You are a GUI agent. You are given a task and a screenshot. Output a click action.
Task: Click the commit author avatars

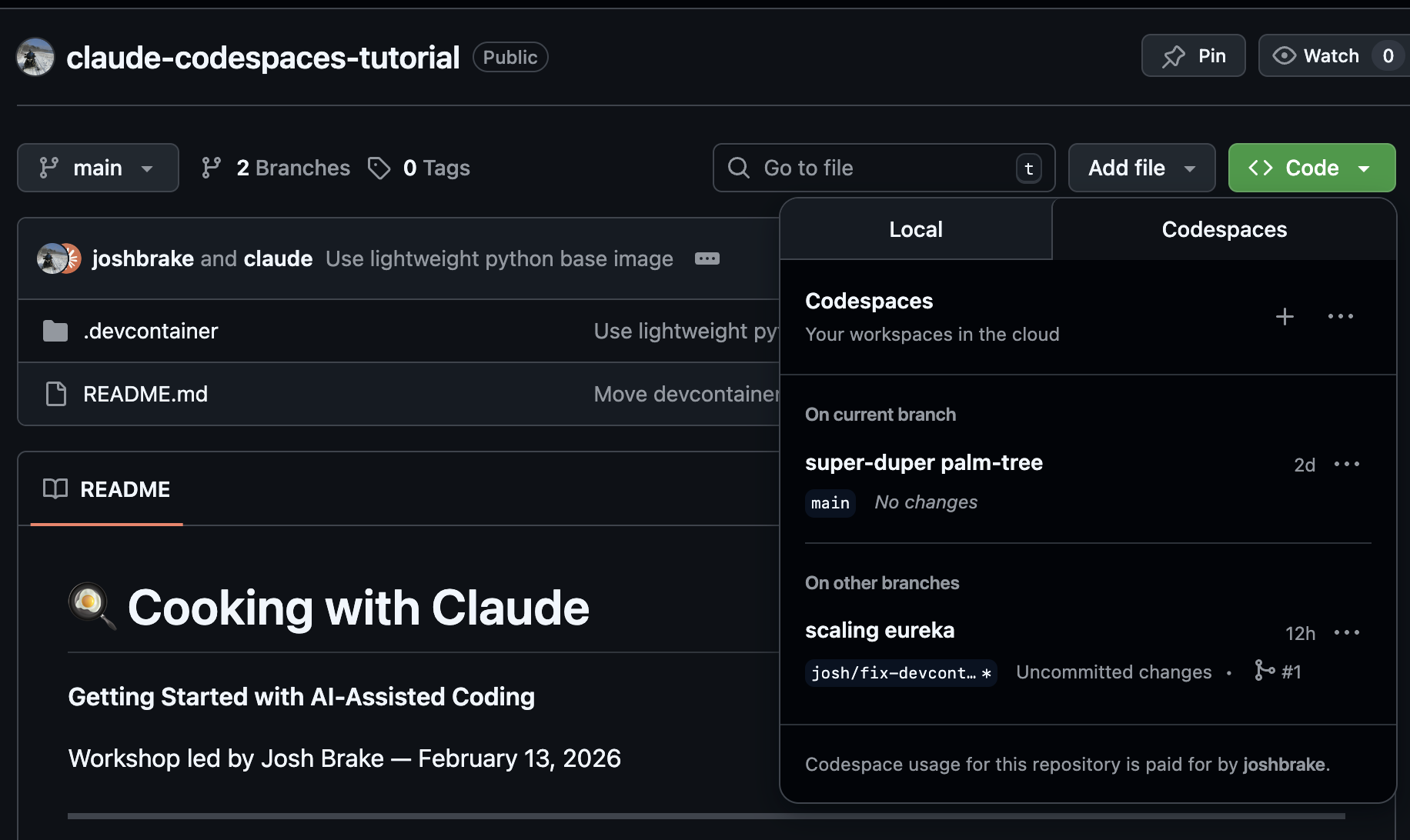(59, 258)
